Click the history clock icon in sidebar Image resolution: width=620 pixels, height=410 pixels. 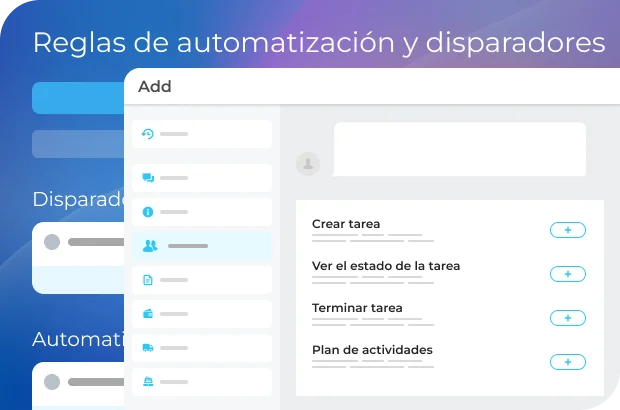(148, 134)
